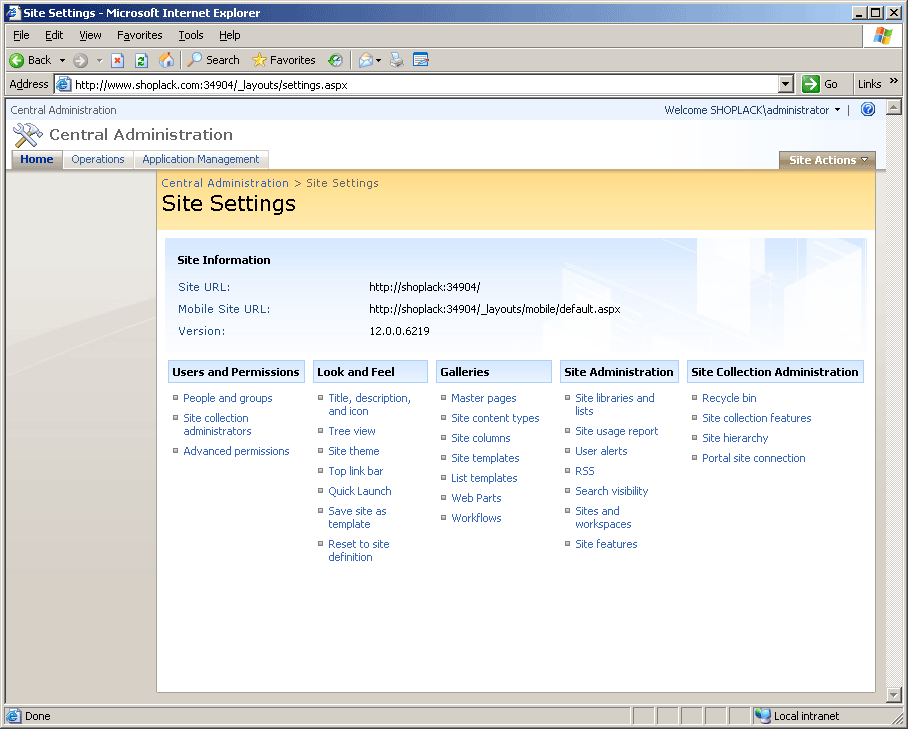This screenshot has width=908, height=729.
Task: Open the Site theme link
Action: (x=353, y=451)
